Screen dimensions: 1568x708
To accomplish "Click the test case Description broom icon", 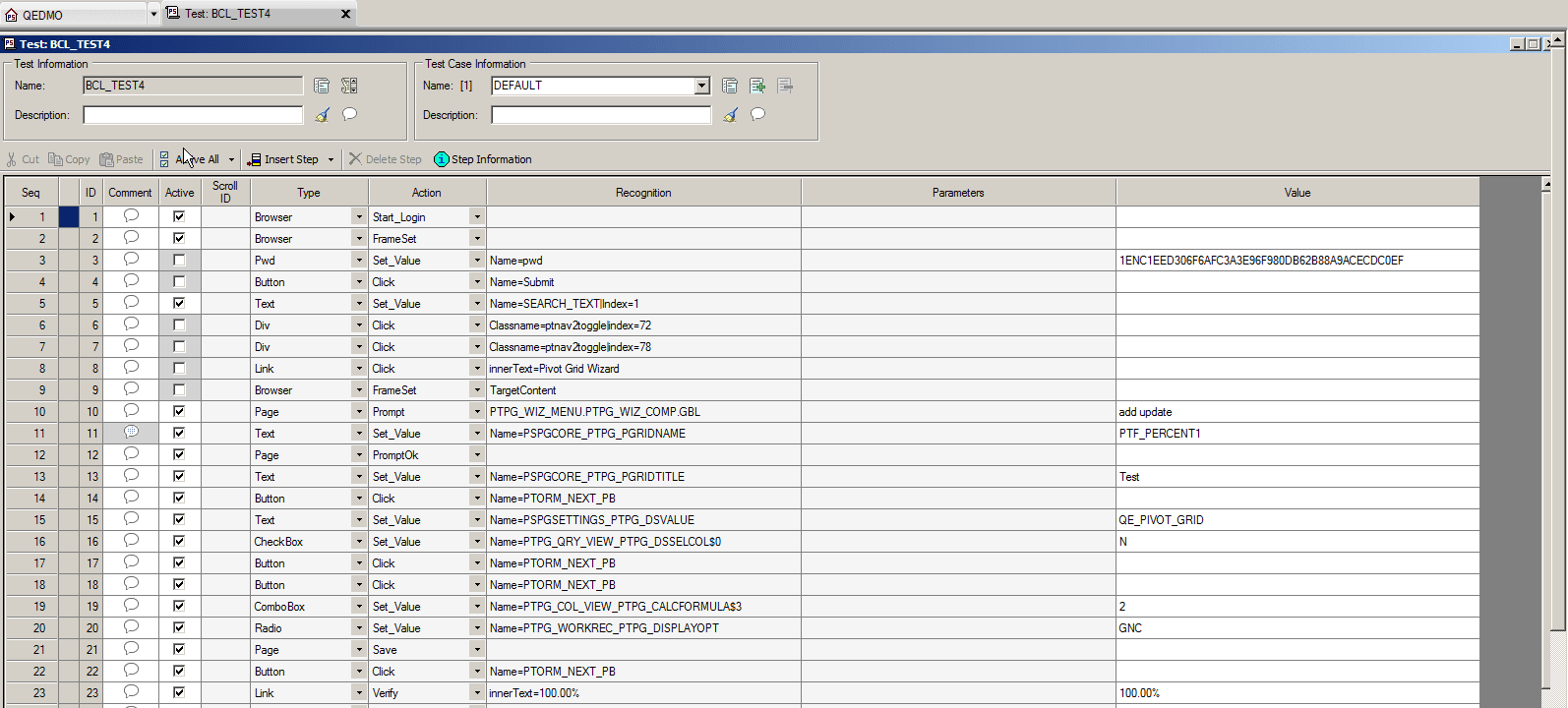I will (730, 115).
